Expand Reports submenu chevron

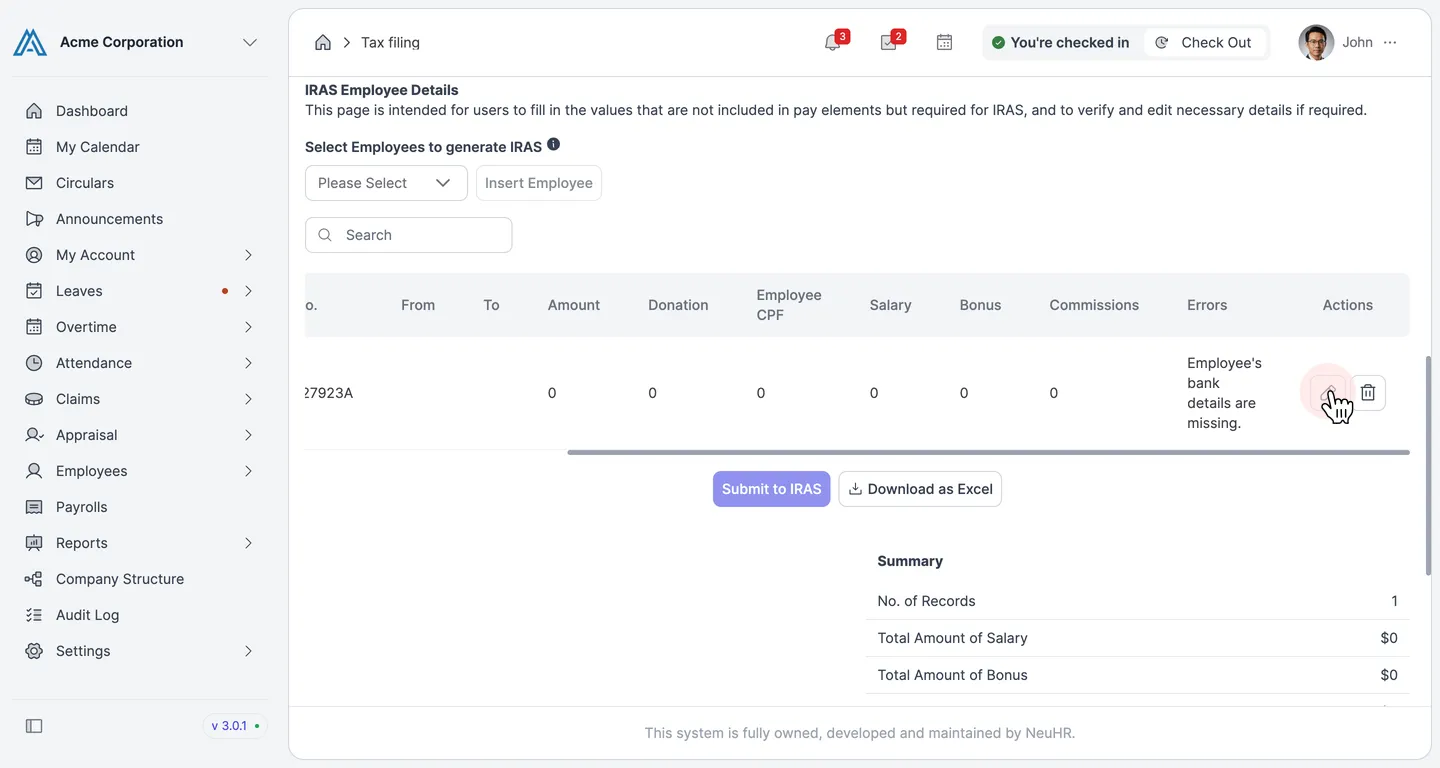248,543
